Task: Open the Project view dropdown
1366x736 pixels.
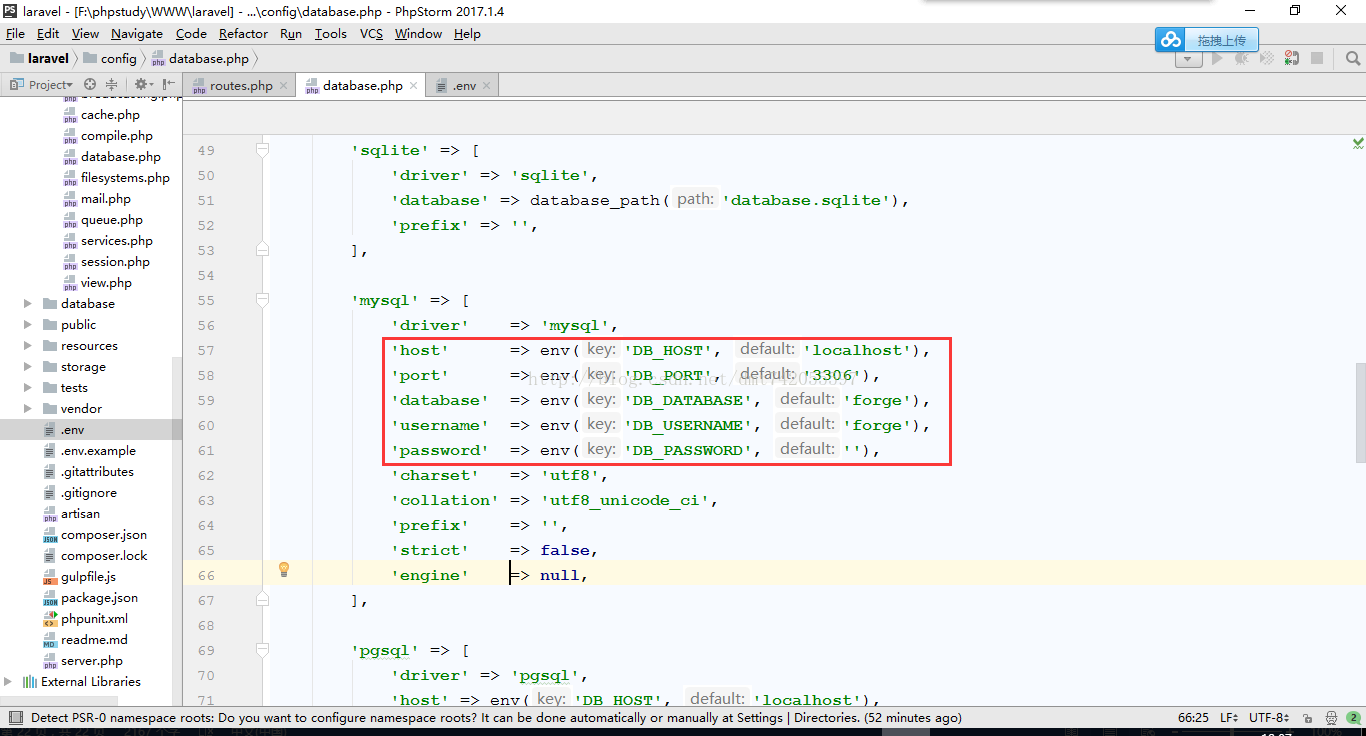Action: 41,85
